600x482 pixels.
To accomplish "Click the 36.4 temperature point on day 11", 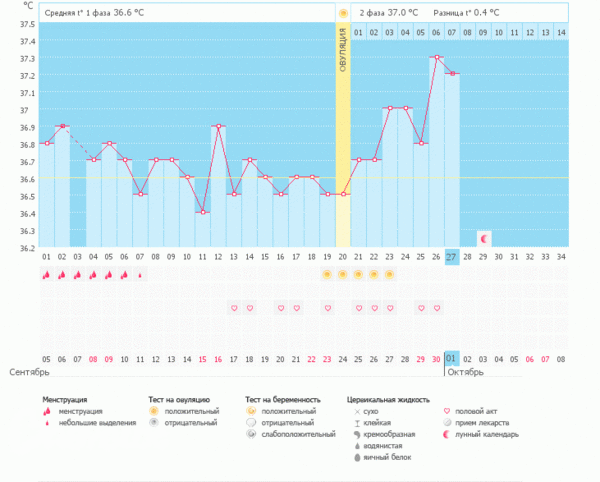I will (x=202, y=212).
